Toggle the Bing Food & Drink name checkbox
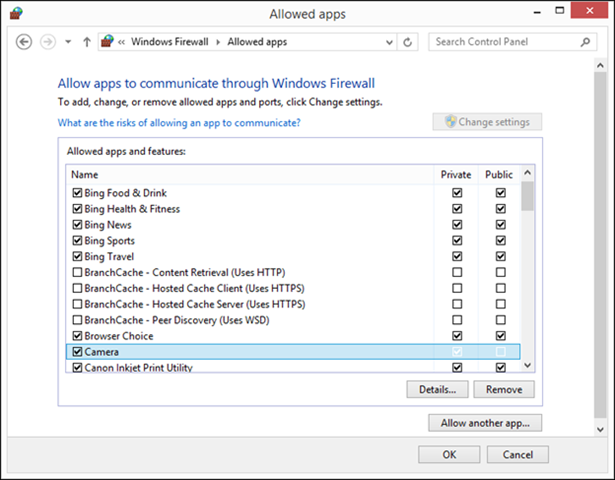Viewport: 615px width, 480px height. (77, 193)
